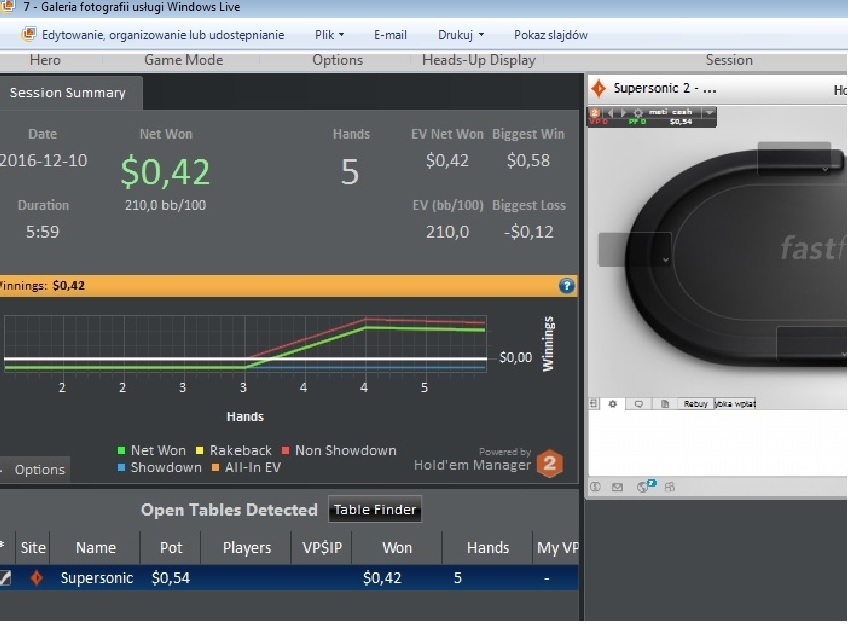Click the globe icon with blue badge
Viewport: 848px width, 626px height.
click(x=645, y=486)
